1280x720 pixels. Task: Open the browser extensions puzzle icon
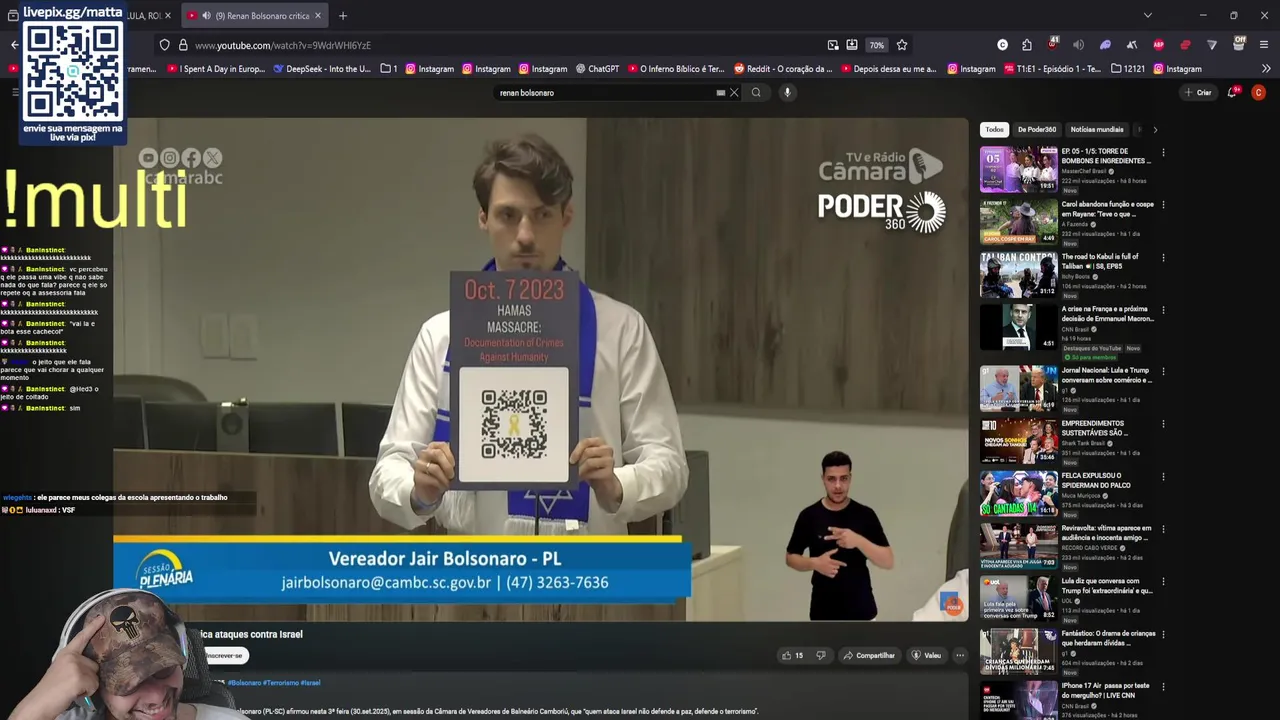tap(1027, 45)
